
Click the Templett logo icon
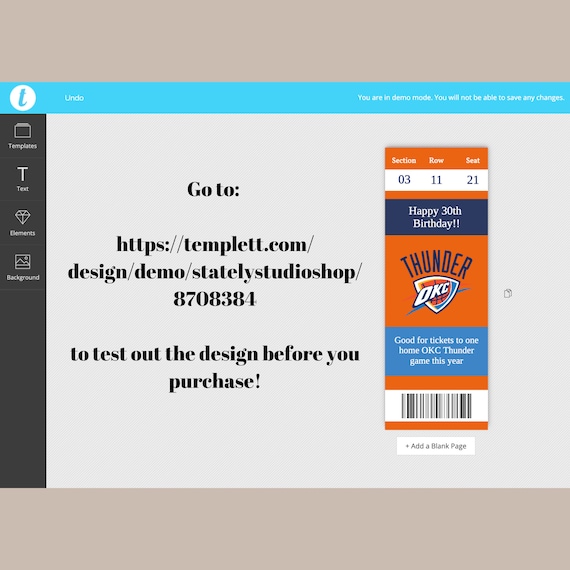click(x=23, y=97)
